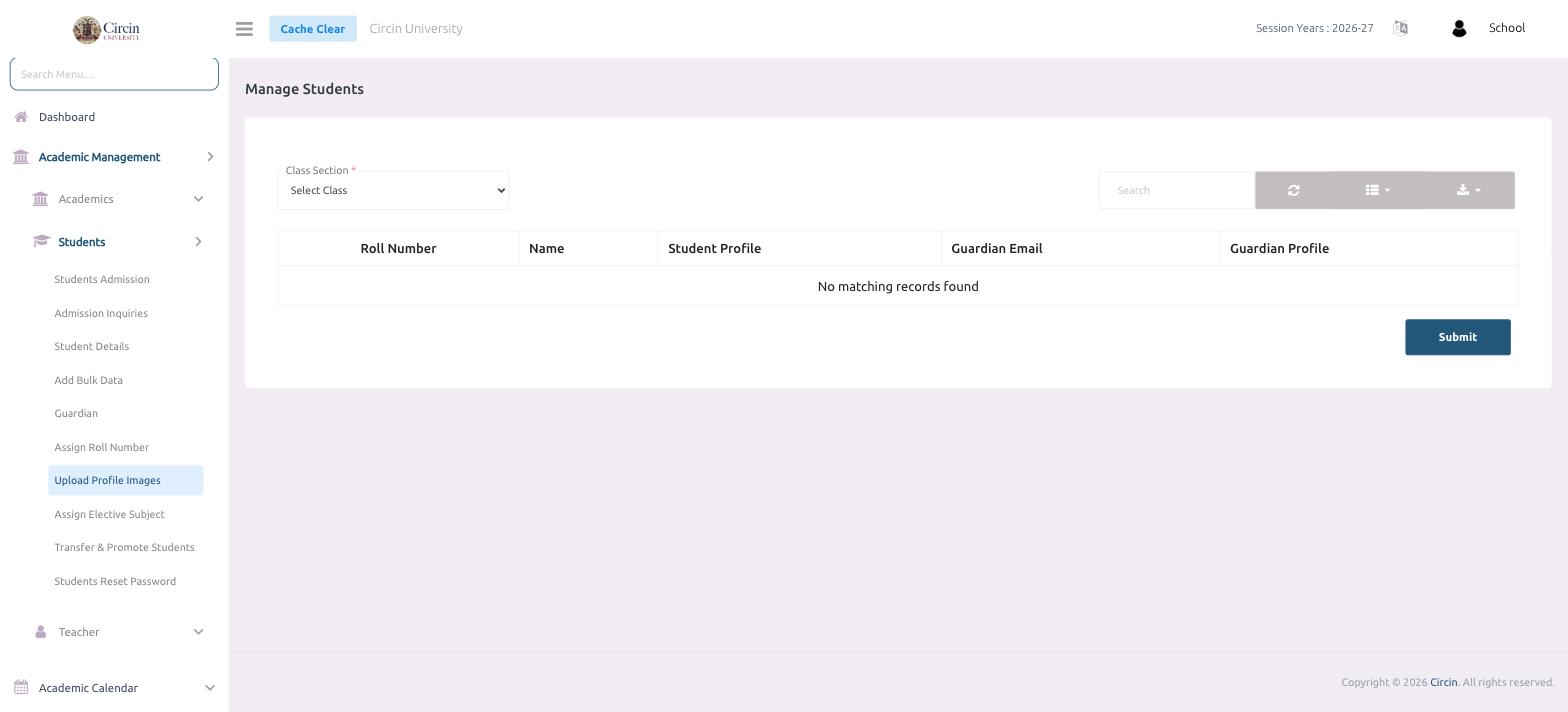Select Upload Profile Images menu item
This screenshot has width=1568, height=712.
tap(126, 480)
